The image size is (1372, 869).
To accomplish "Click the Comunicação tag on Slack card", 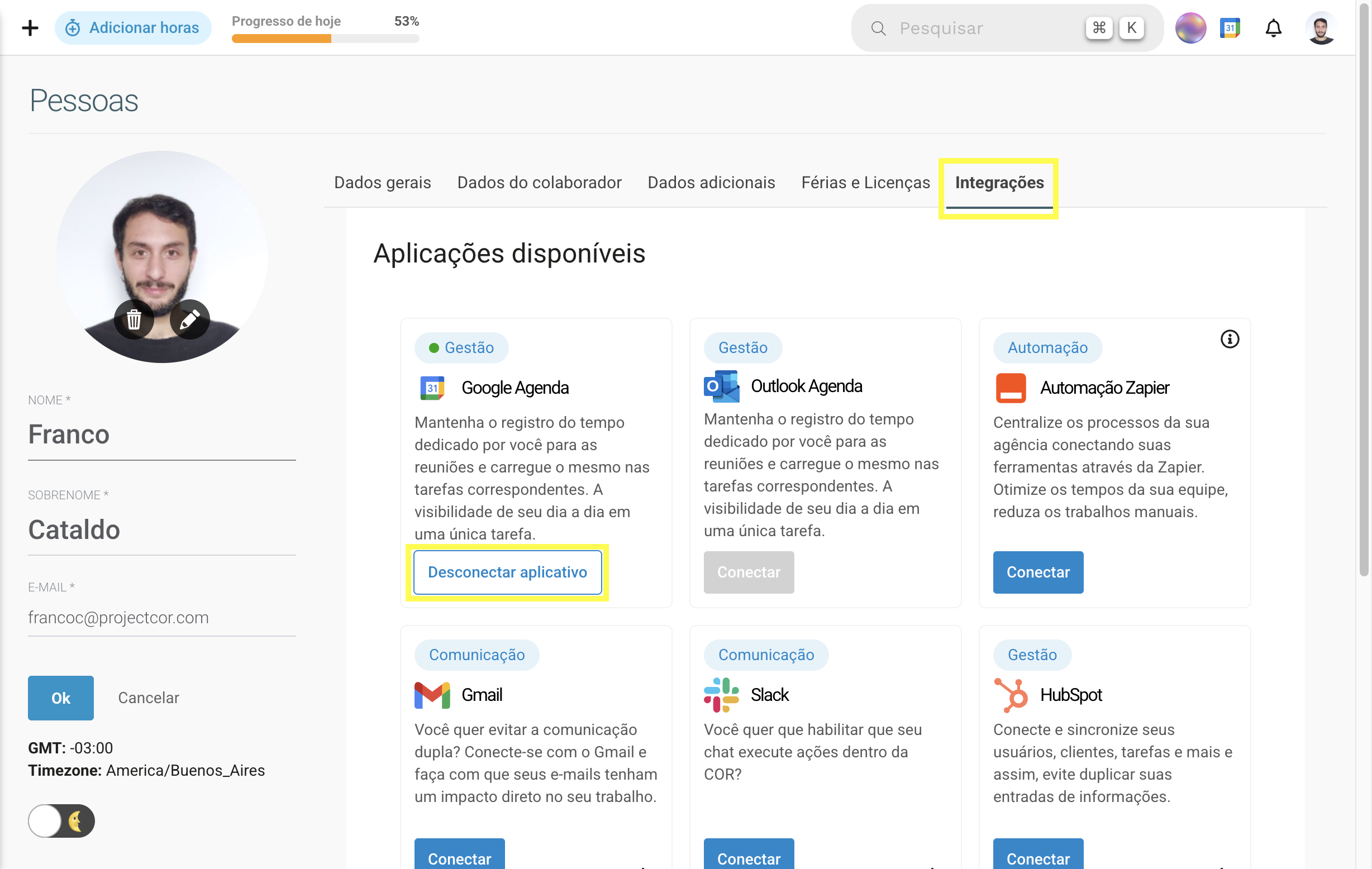I will pos(766,655).
